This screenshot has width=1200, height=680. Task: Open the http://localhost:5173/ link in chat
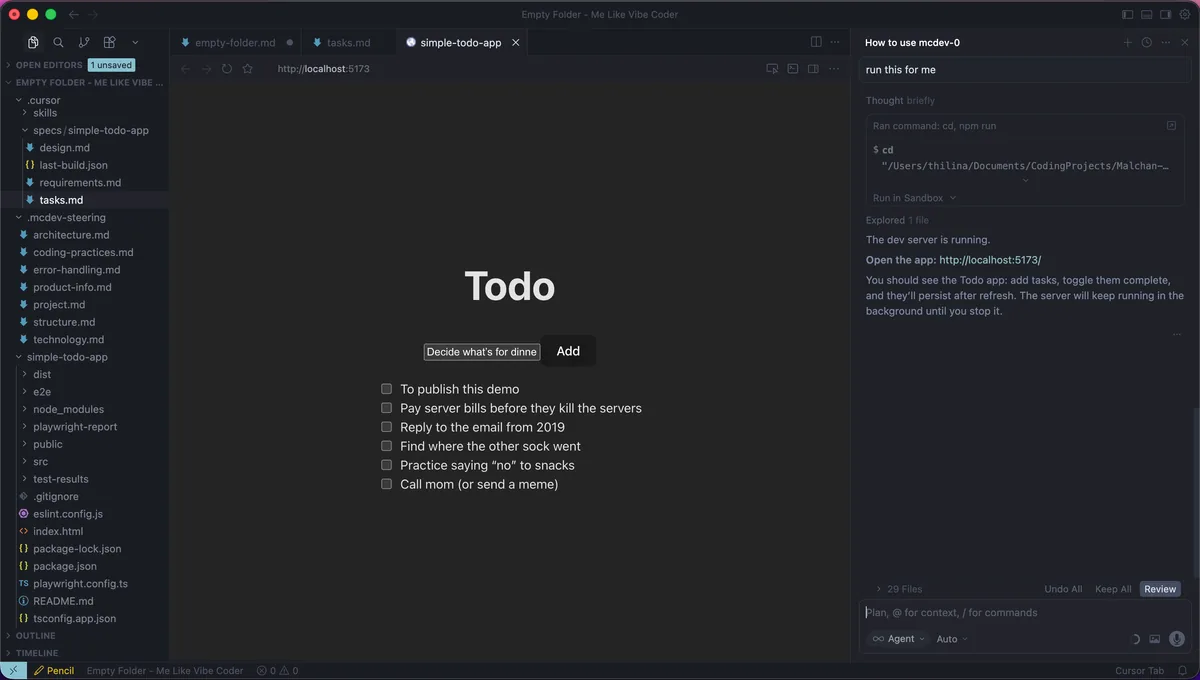(x=990, y=260)
